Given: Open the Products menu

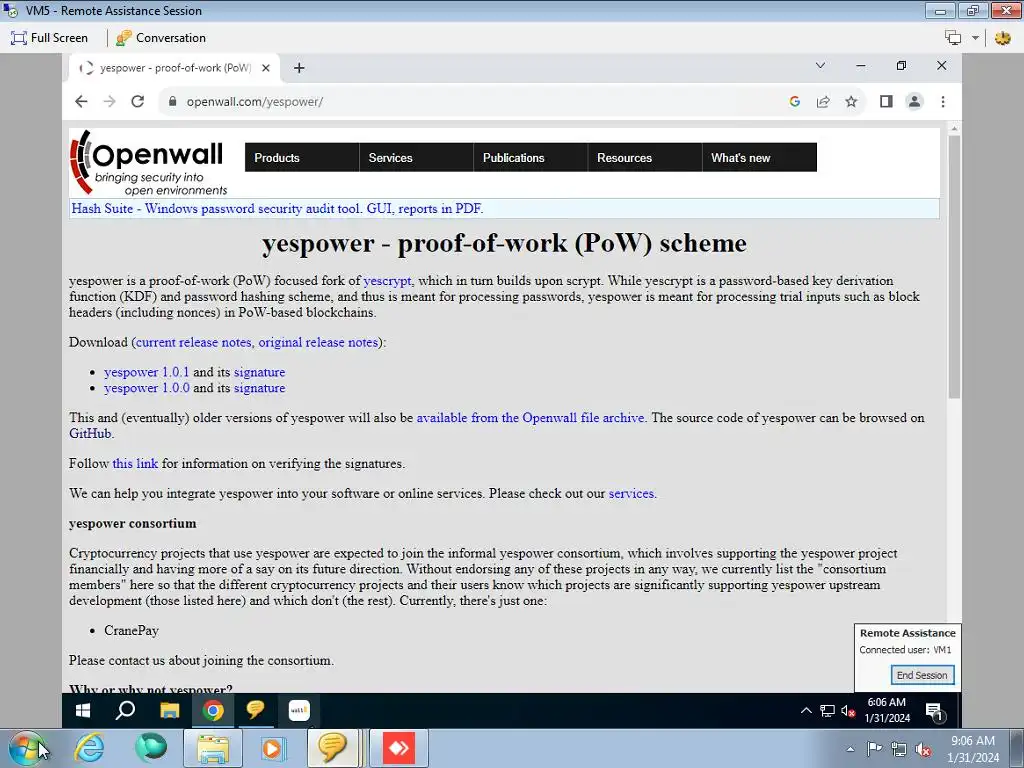Looking at the screenshot, I should point(302,157).
